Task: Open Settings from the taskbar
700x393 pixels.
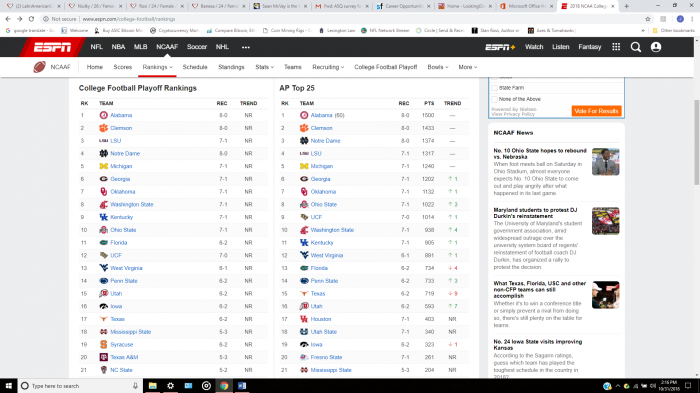Action: point(171,386)
